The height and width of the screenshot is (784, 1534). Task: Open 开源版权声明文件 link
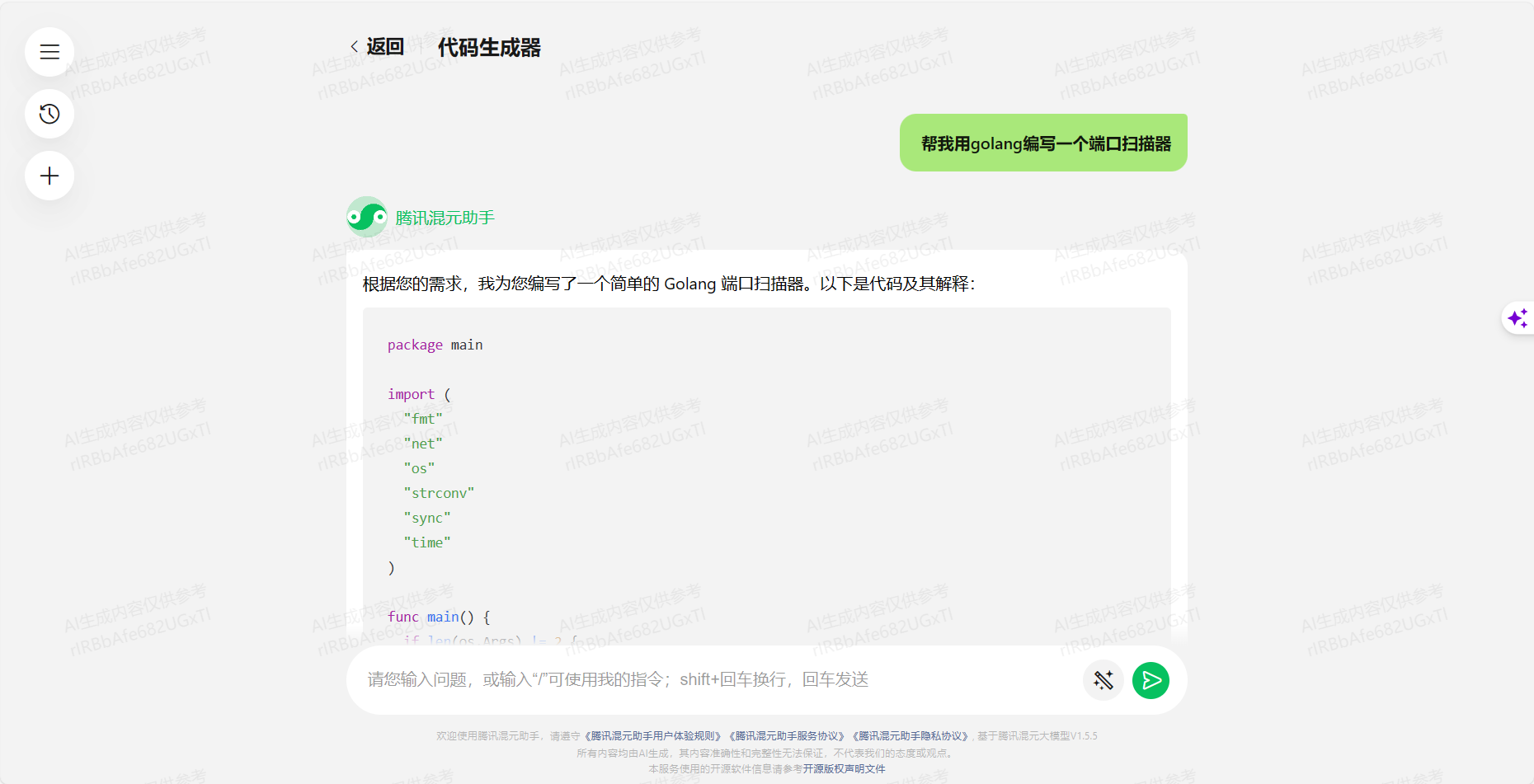pos(844,769)
